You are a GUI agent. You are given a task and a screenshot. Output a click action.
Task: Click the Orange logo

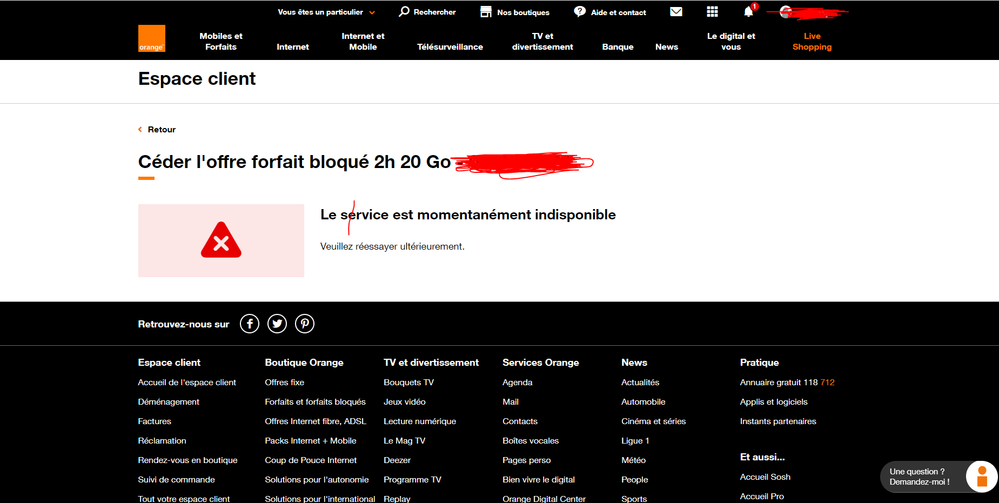(x=152, y=39)
